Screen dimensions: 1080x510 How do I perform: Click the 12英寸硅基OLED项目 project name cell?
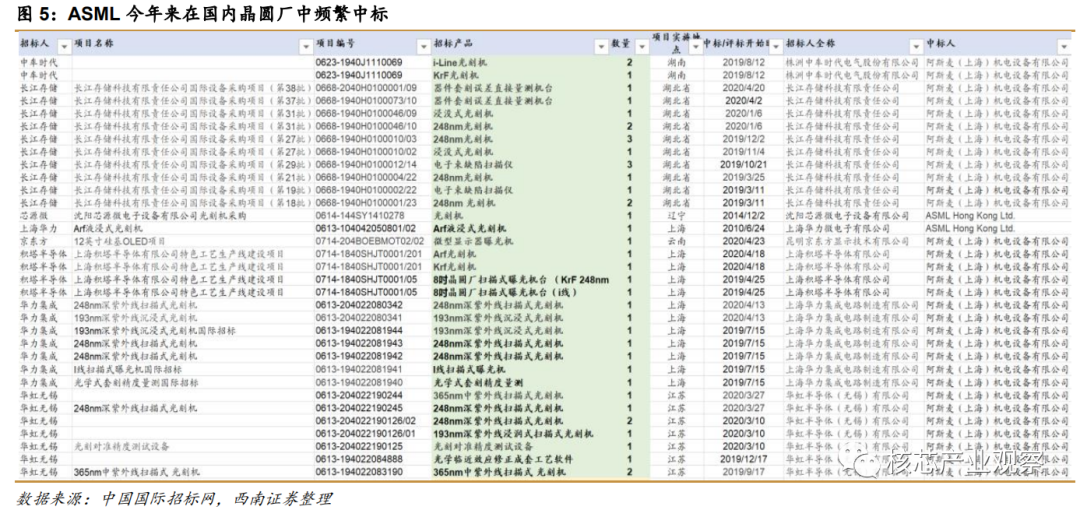121,241
